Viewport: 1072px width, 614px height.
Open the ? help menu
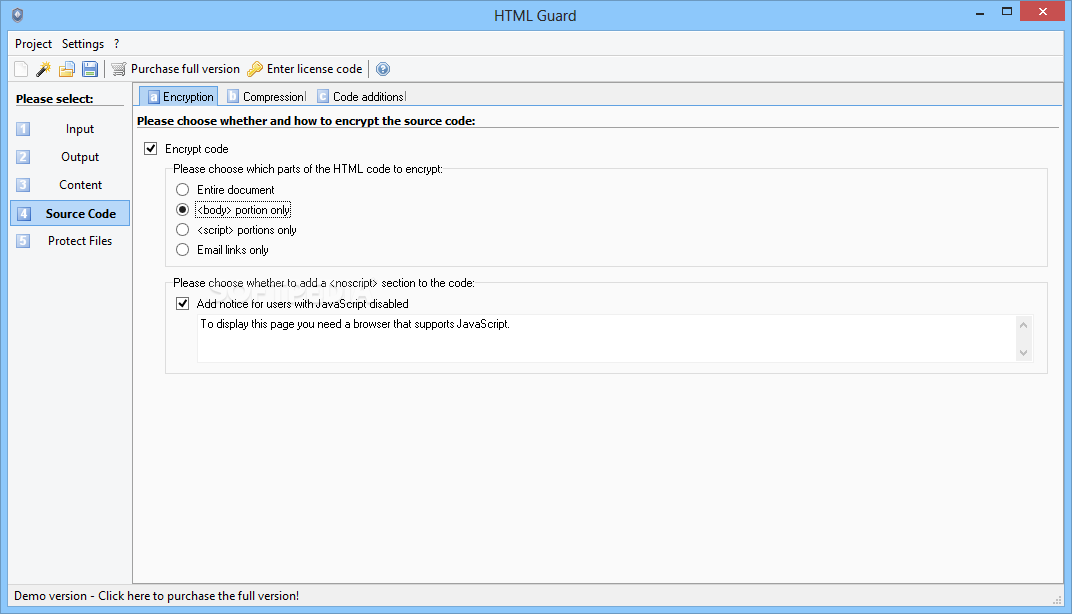116,44
